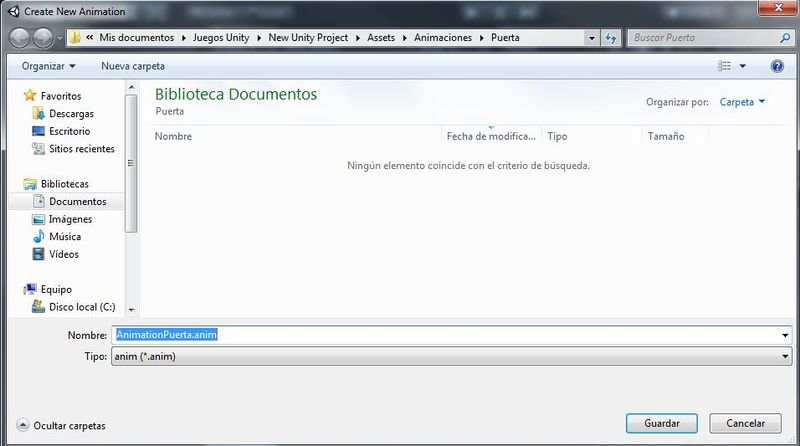Select Assets breadcrumb segment
The width and height of the screenshot is (800, 446).
[x=381, y=38]
